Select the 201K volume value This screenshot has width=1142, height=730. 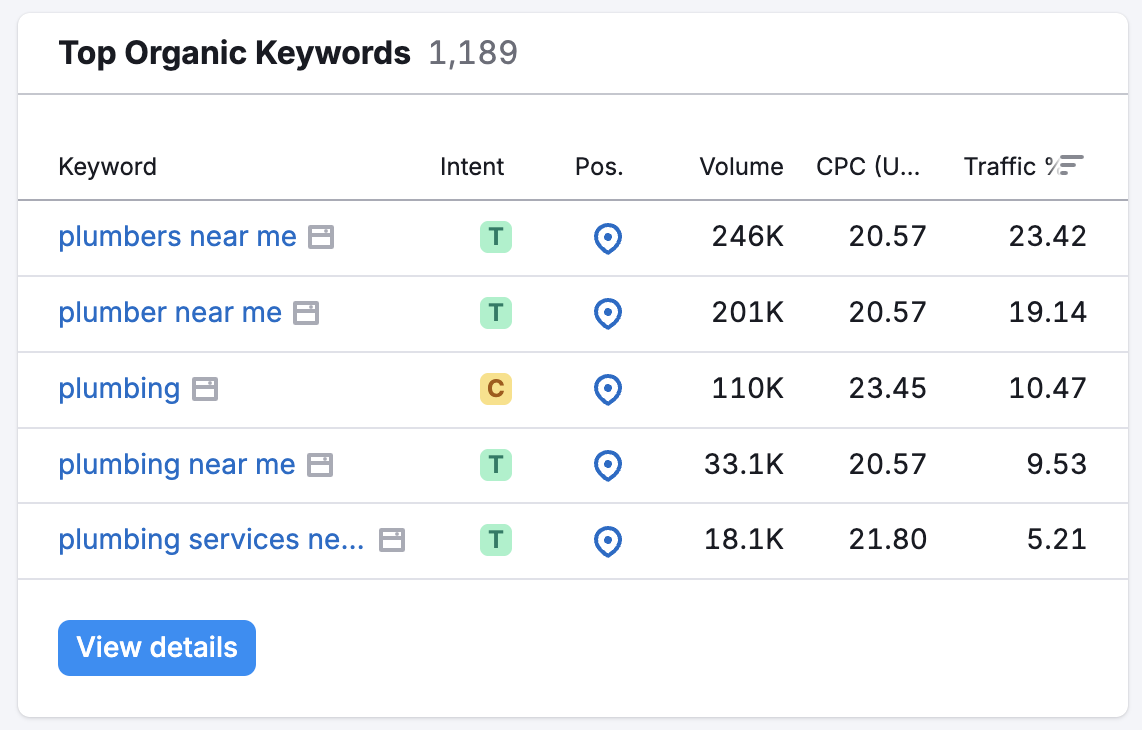747,313
